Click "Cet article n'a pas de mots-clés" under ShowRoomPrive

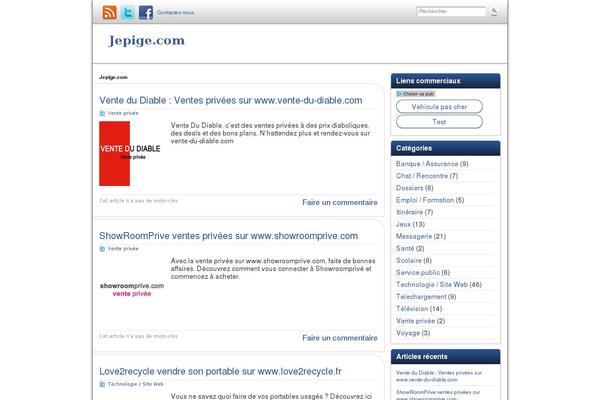pyautogui.click(x=139, y=336)
